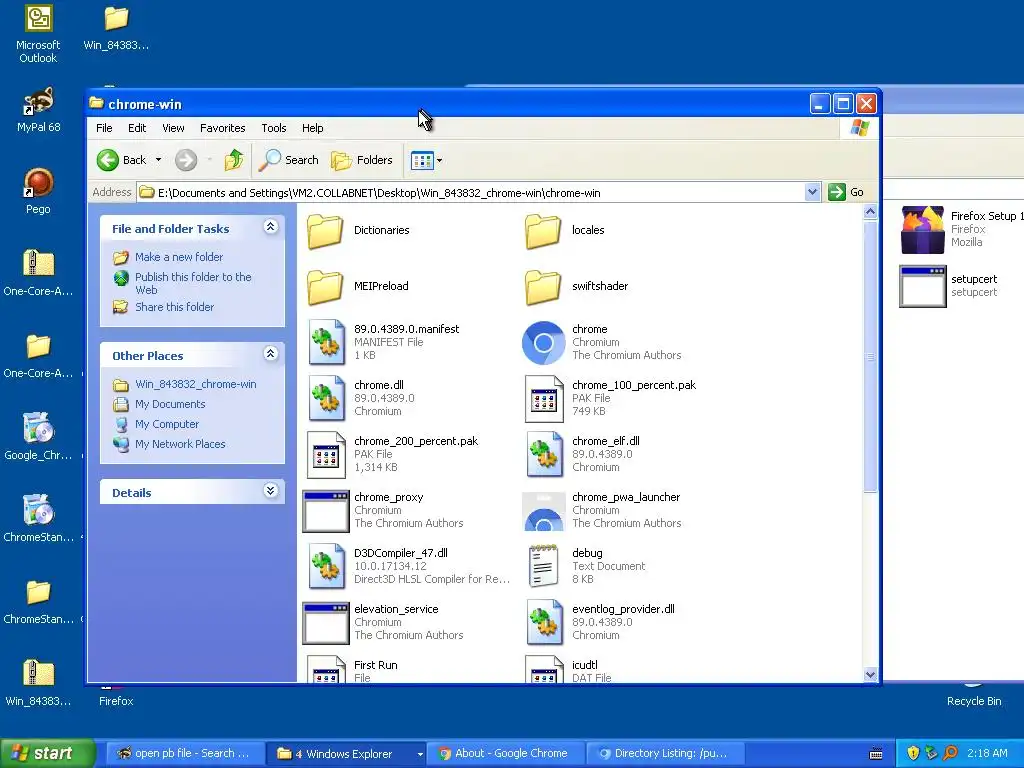Image resolution: width=1024 pixels, height=768 pixels.
Task: Select the elevation_service application icon
Action: pos(325,623)
